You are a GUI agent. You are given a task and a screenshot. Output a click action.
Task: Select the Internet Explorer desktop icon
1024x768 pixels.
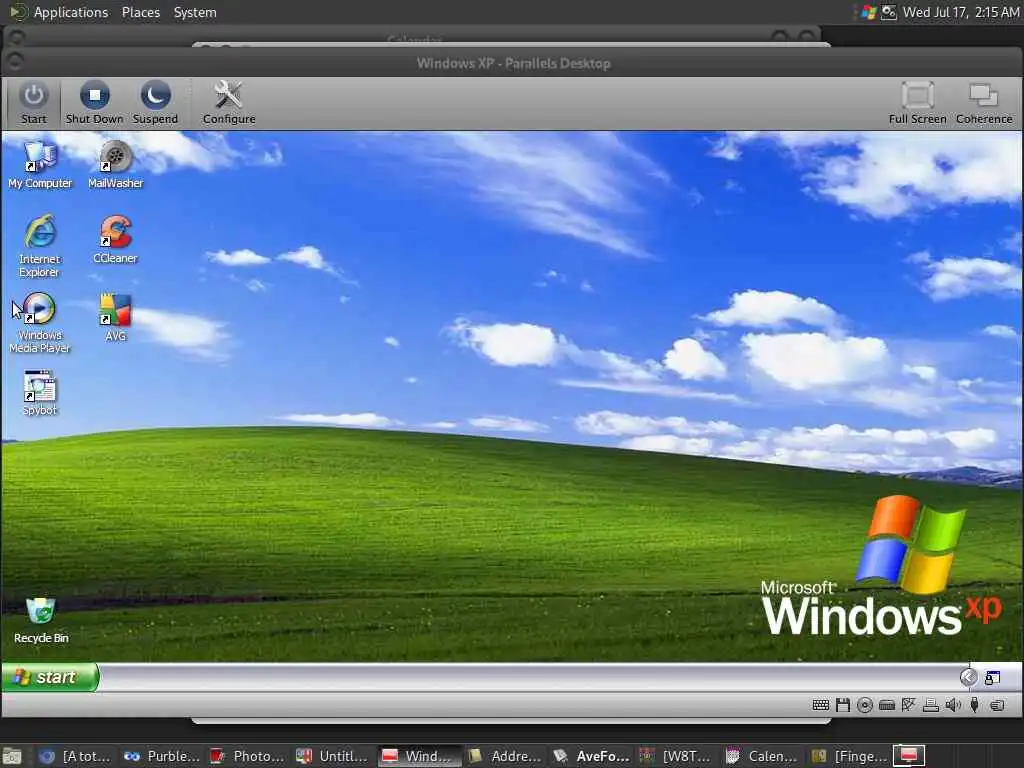coord(40,246)
